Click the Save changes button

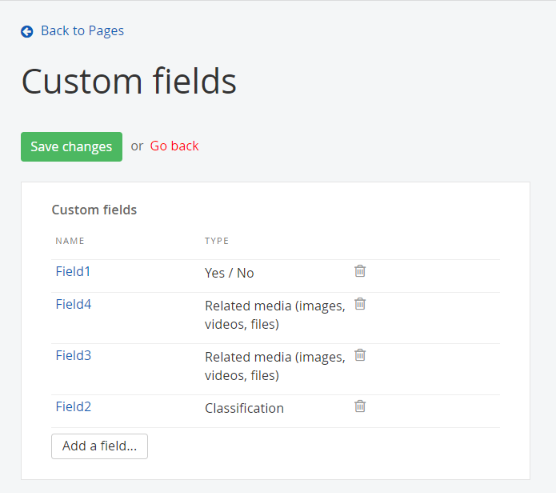pyautogui.click(x=72, y=147)
